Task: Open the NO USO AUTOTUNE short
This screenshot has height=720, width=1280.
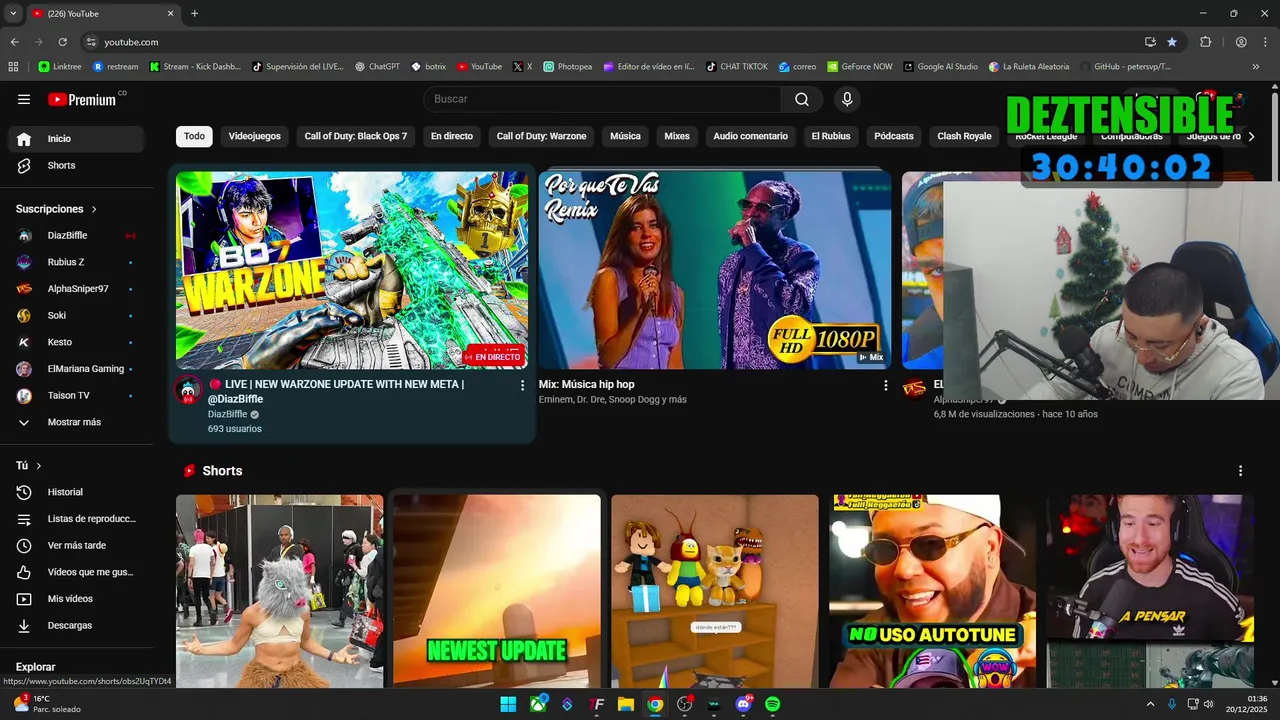Action: tap(933, 591)
